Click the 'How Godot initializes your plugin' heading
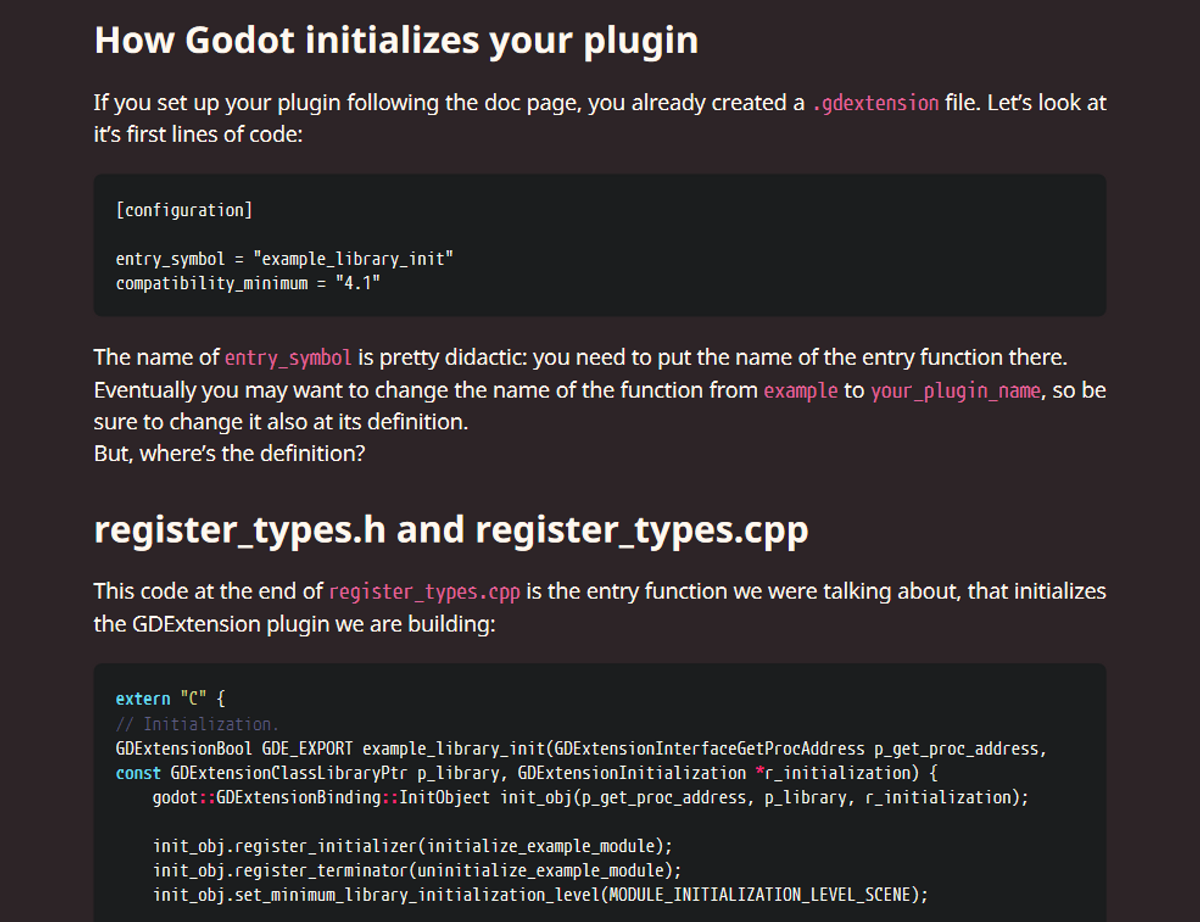Image resolution: width=1200 pixels, height=922 pixels. pyautogui.click(x=396, y=41)
